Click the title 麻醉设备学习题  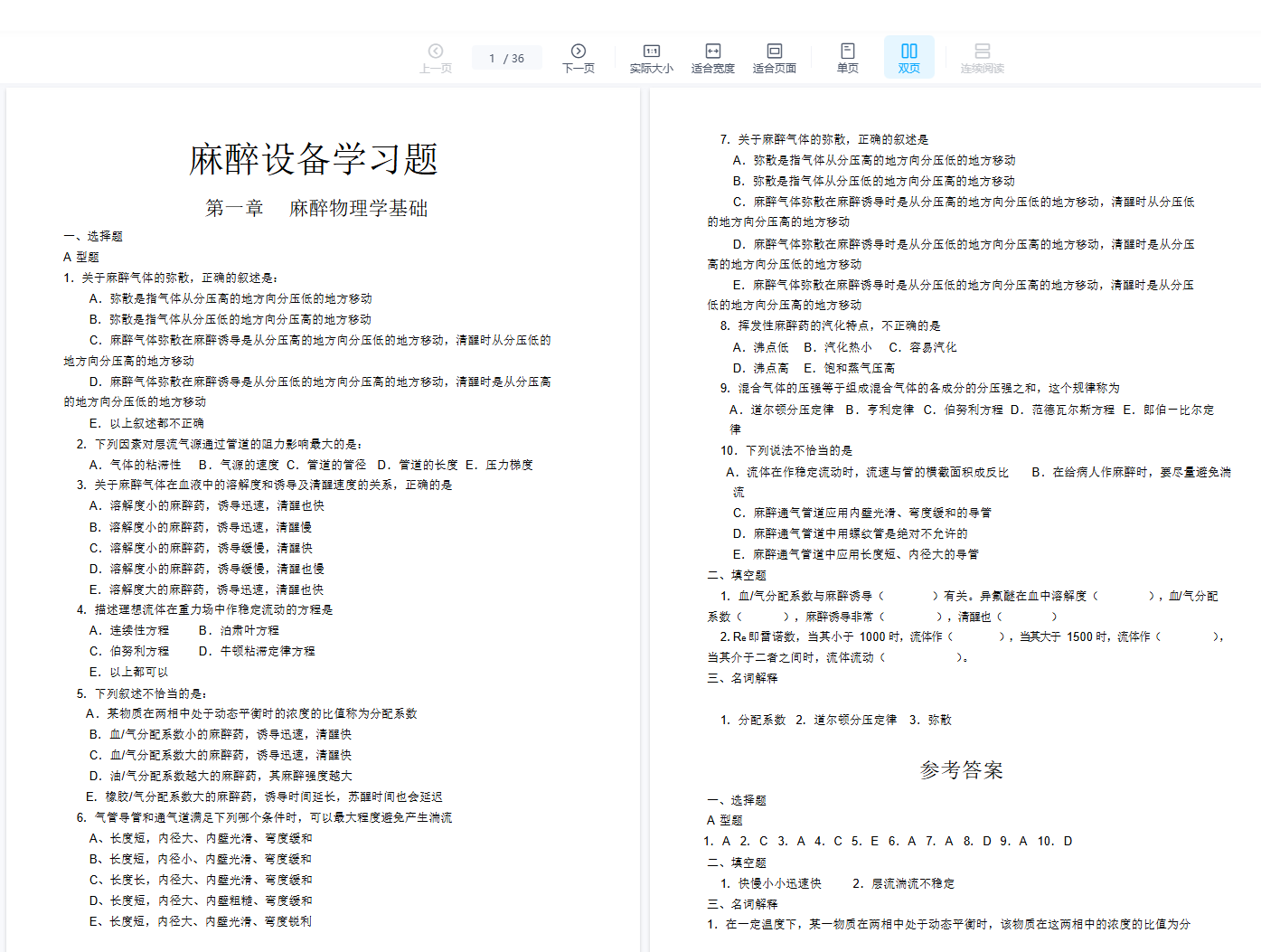[x=313, y=160]
